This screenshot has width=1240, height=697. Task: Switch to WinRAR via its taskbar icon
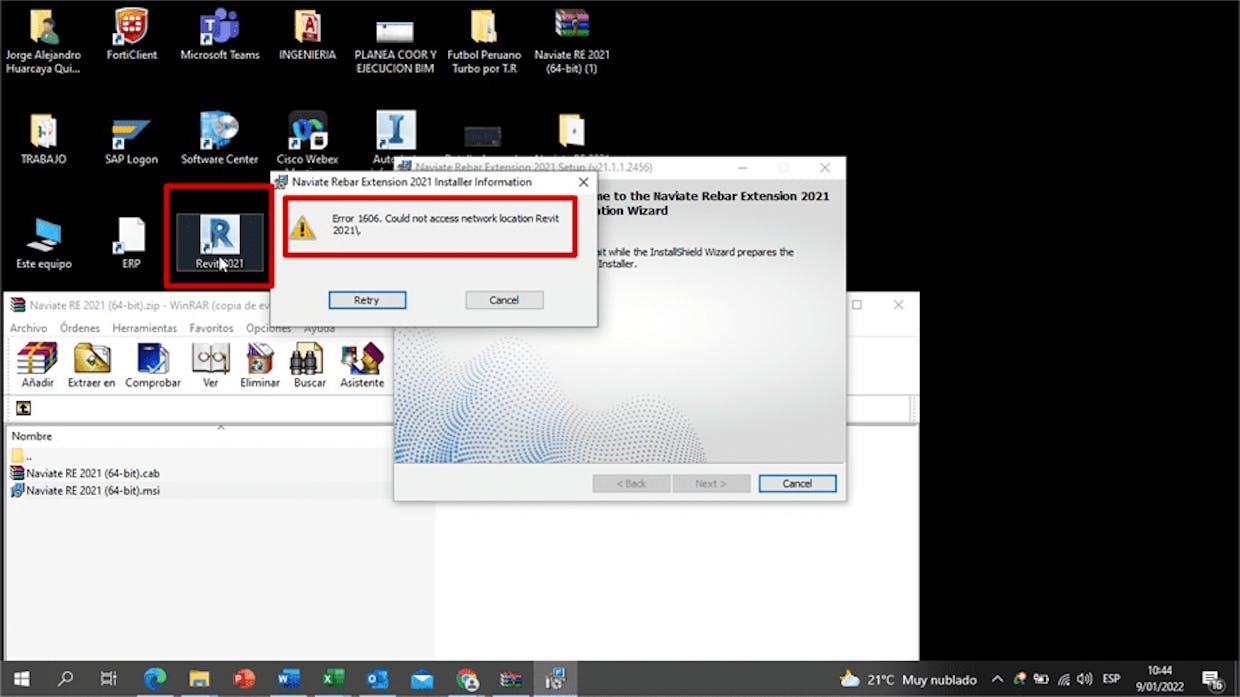(x=511, y=679)
